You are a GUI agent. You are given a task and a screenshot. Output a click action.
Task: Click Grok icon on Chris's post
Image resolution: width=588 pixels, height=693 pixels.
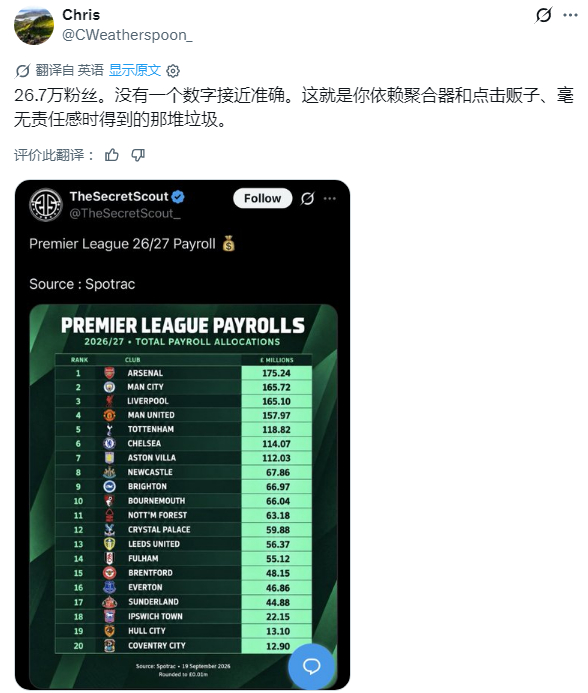(543, 15)
